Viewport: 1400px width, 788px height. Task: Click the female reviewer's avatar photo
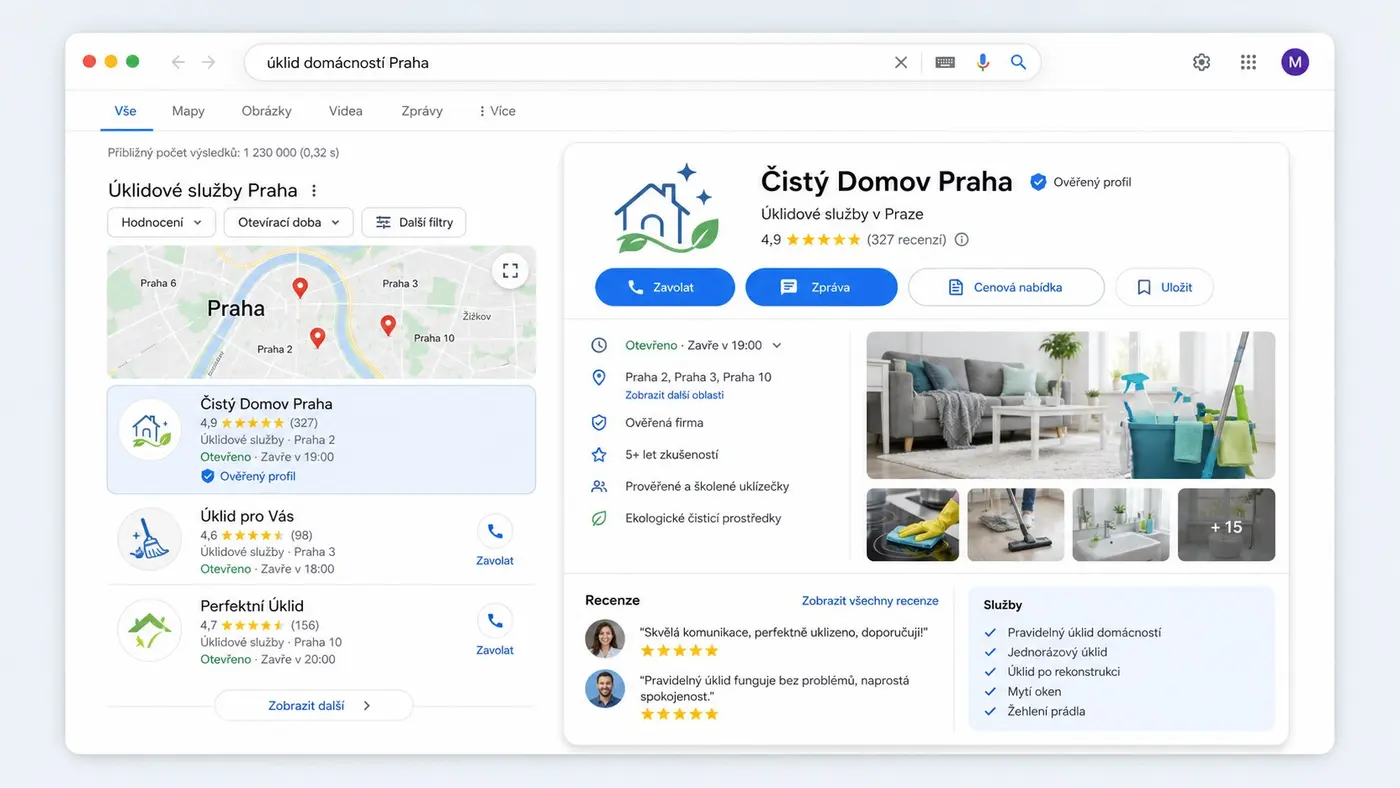(x=605, y=638)
